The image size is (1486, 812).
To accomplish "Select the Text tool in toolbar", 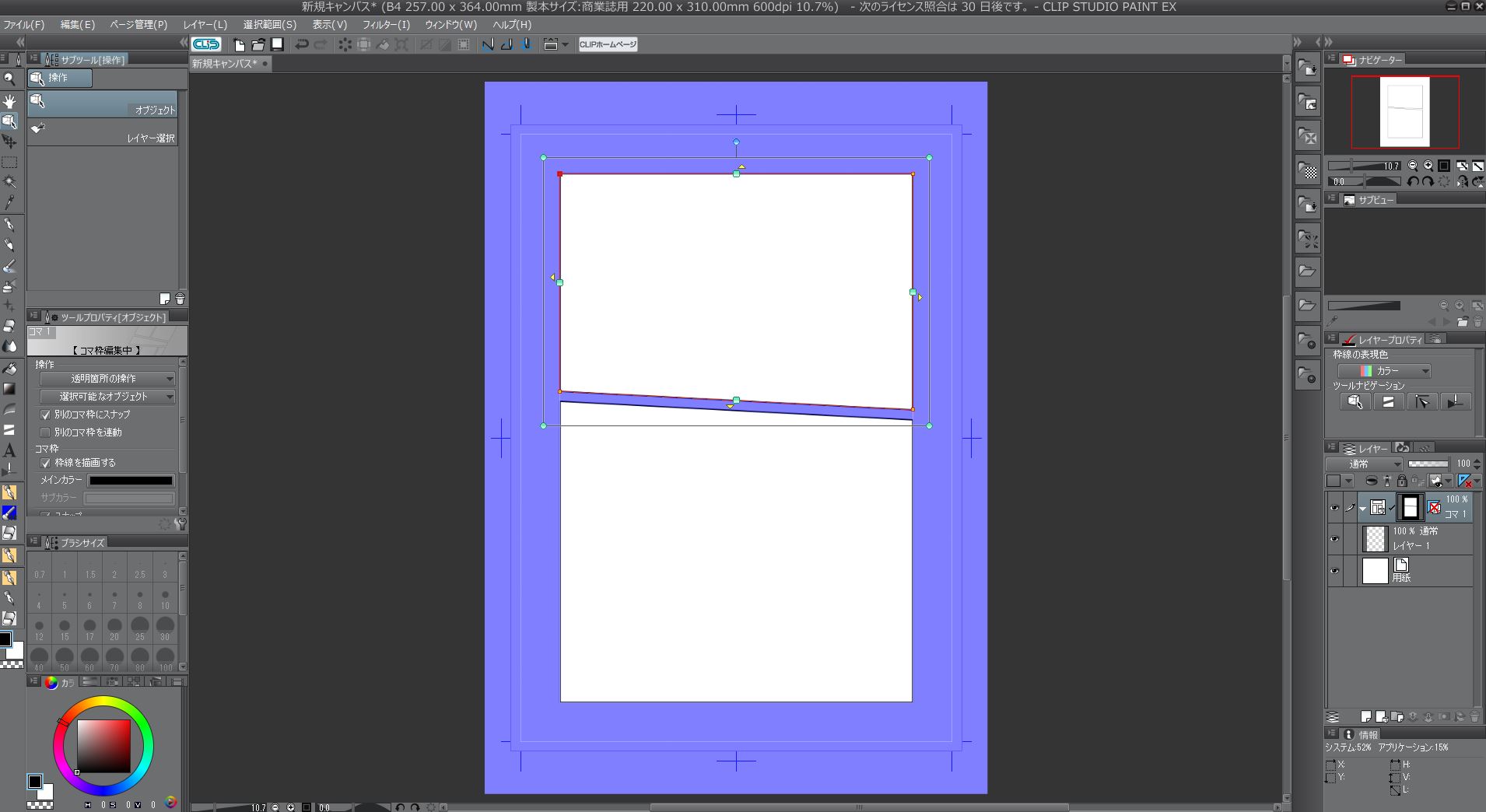I will tap(9, 450).
